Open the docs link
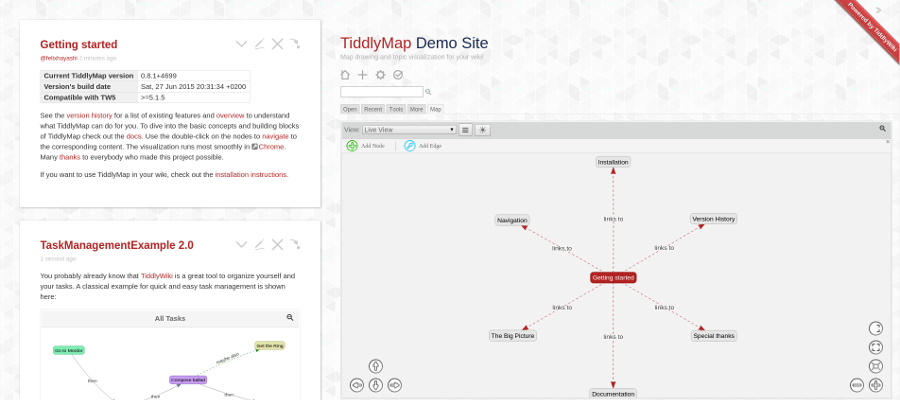The image size is (900, 400). pyautogui.click(x=134, y=137)
